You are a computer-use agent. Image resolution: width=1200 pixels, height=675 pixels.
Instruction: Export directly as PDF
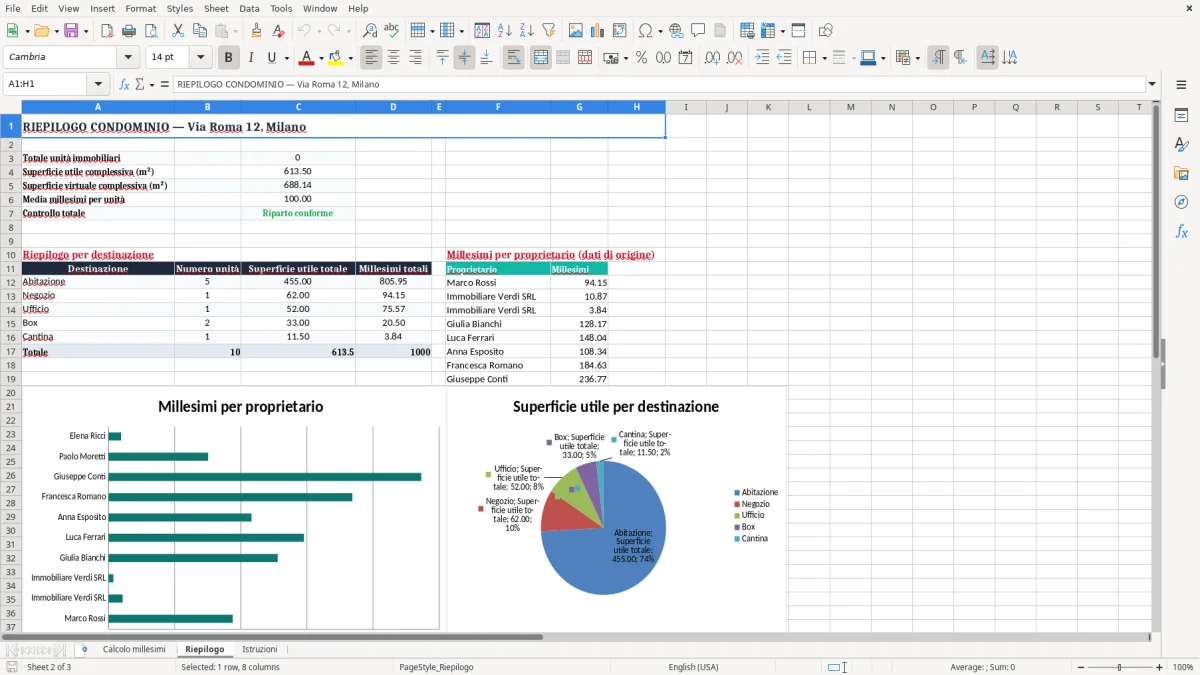tap(108, 31)
